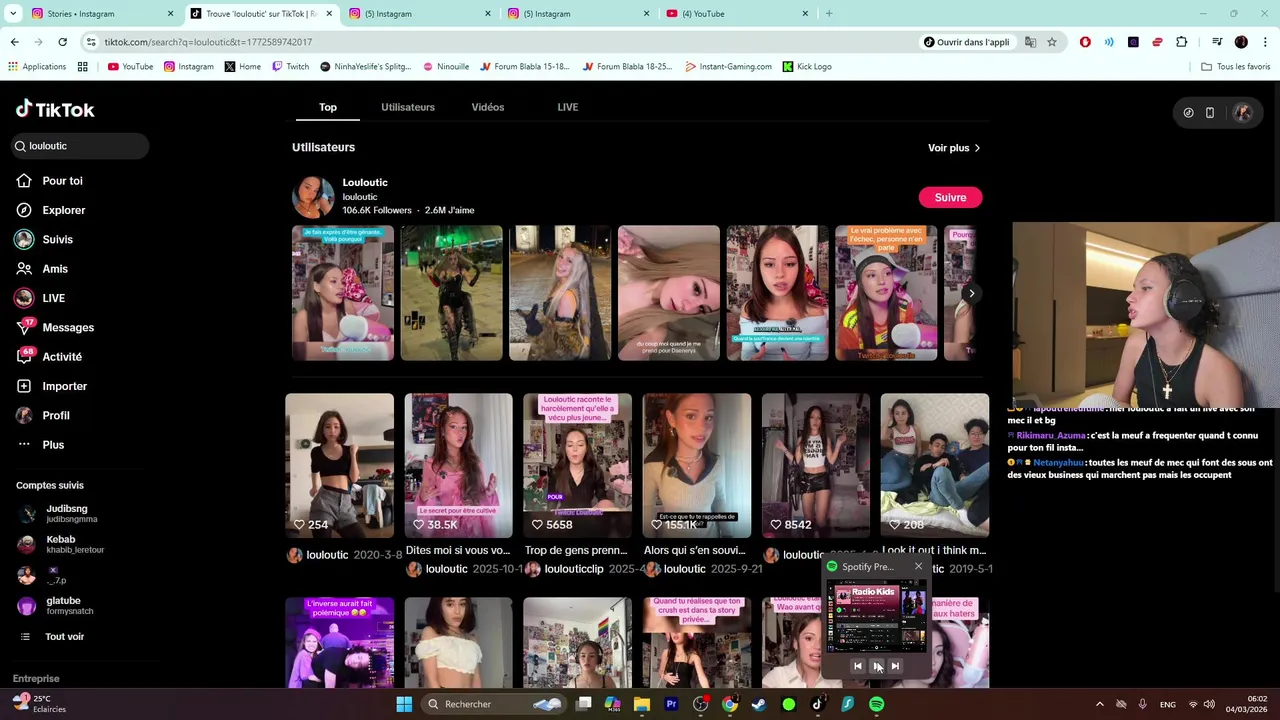This screenshot has height=720, width=1280.
Task: Open the video with 5658 likes
Action: click(x=577, y=465)
